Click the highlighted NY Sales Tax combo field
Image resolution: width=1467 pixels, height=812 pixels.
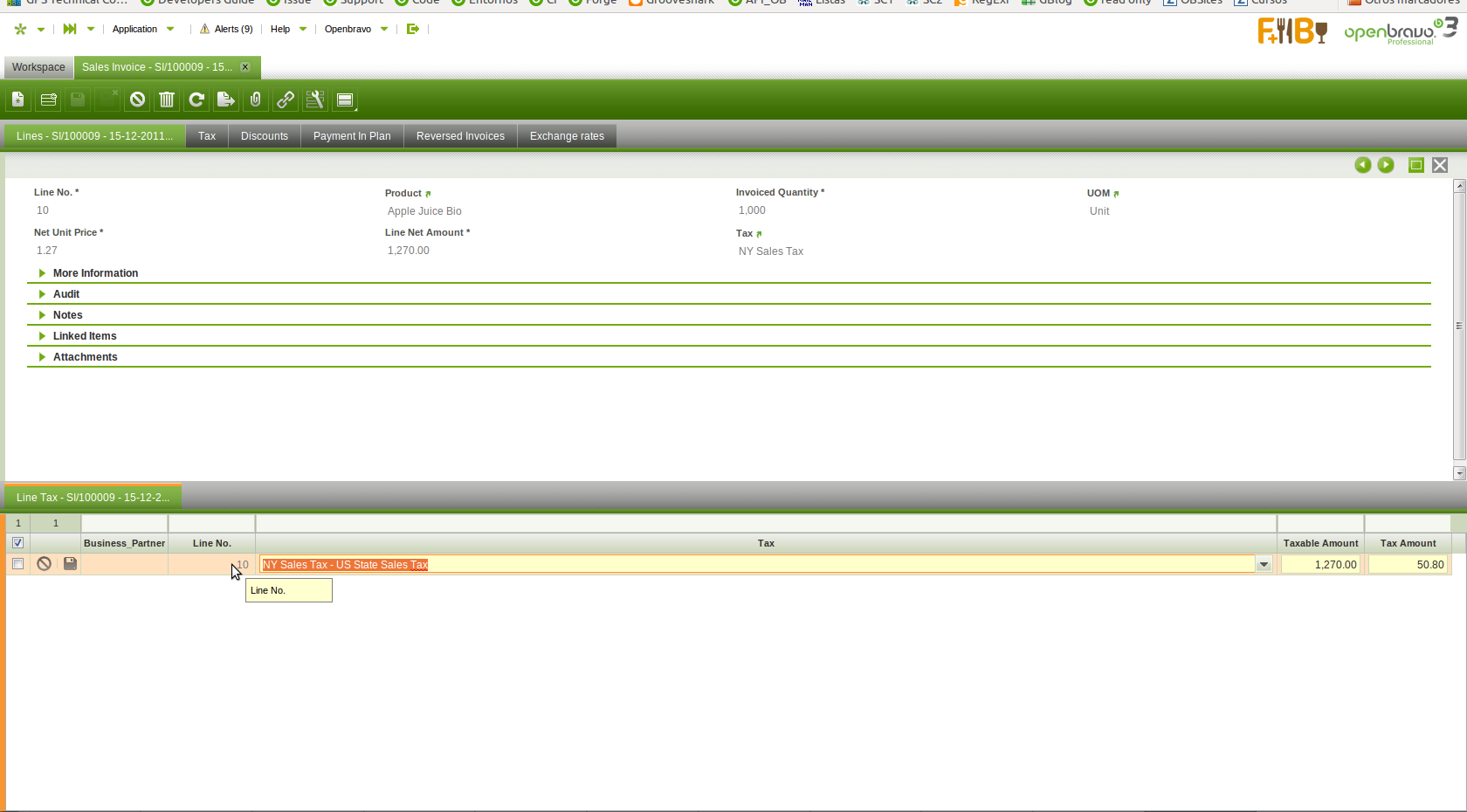pos(758,565)
